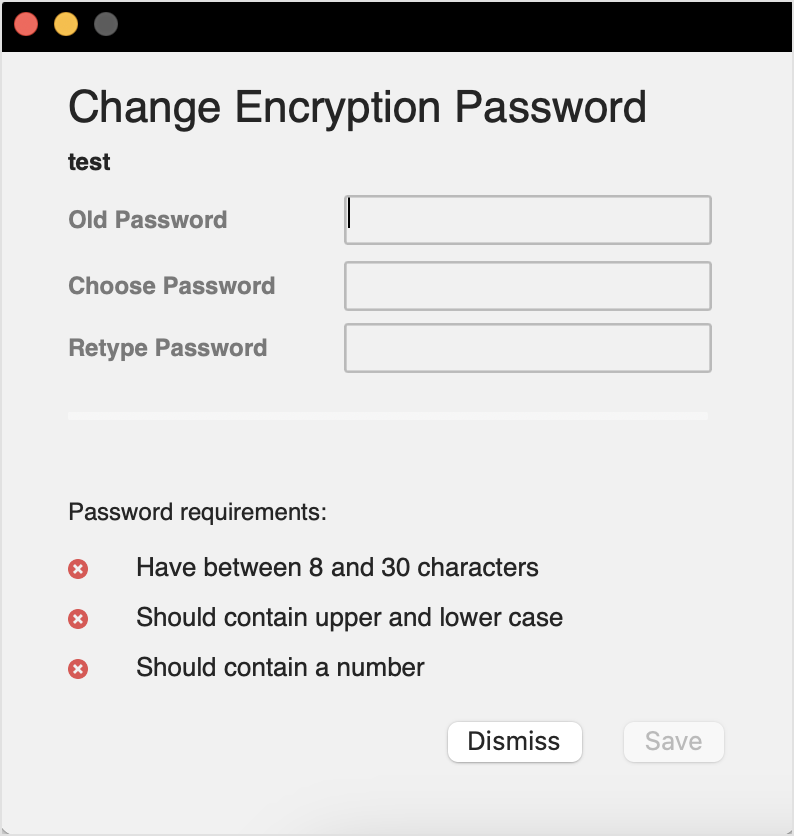
Task: Click the password strength bar below the fields
Action: tap(387, 414)
